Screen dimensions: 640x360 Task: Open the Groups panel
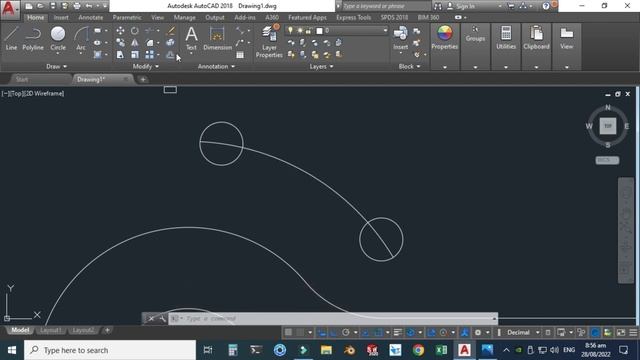coord(475,34)
